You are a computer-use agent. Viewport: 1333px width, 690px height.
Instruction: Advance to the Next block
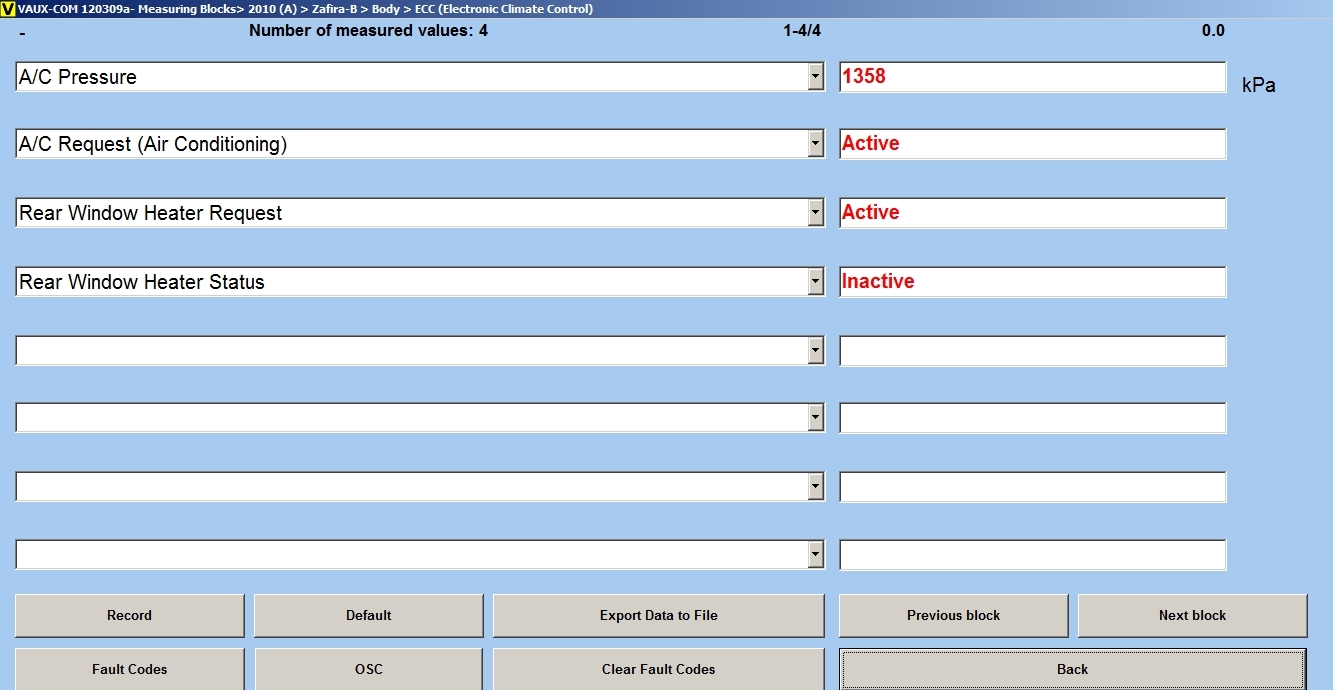(x=1192, y=616)
